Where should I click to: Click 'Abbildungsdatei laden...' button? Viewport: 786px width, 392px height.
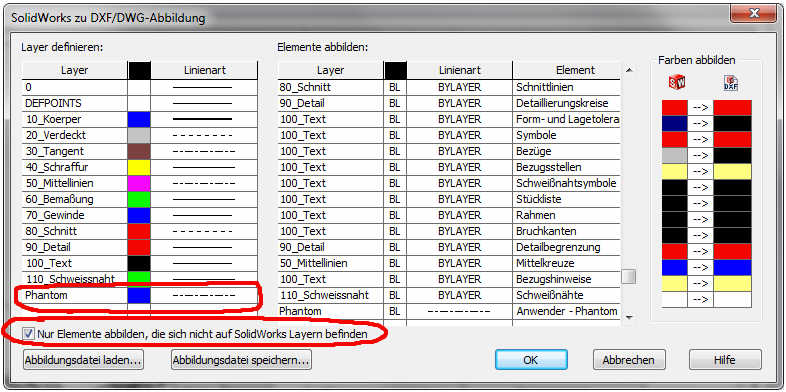click(83, 359)
